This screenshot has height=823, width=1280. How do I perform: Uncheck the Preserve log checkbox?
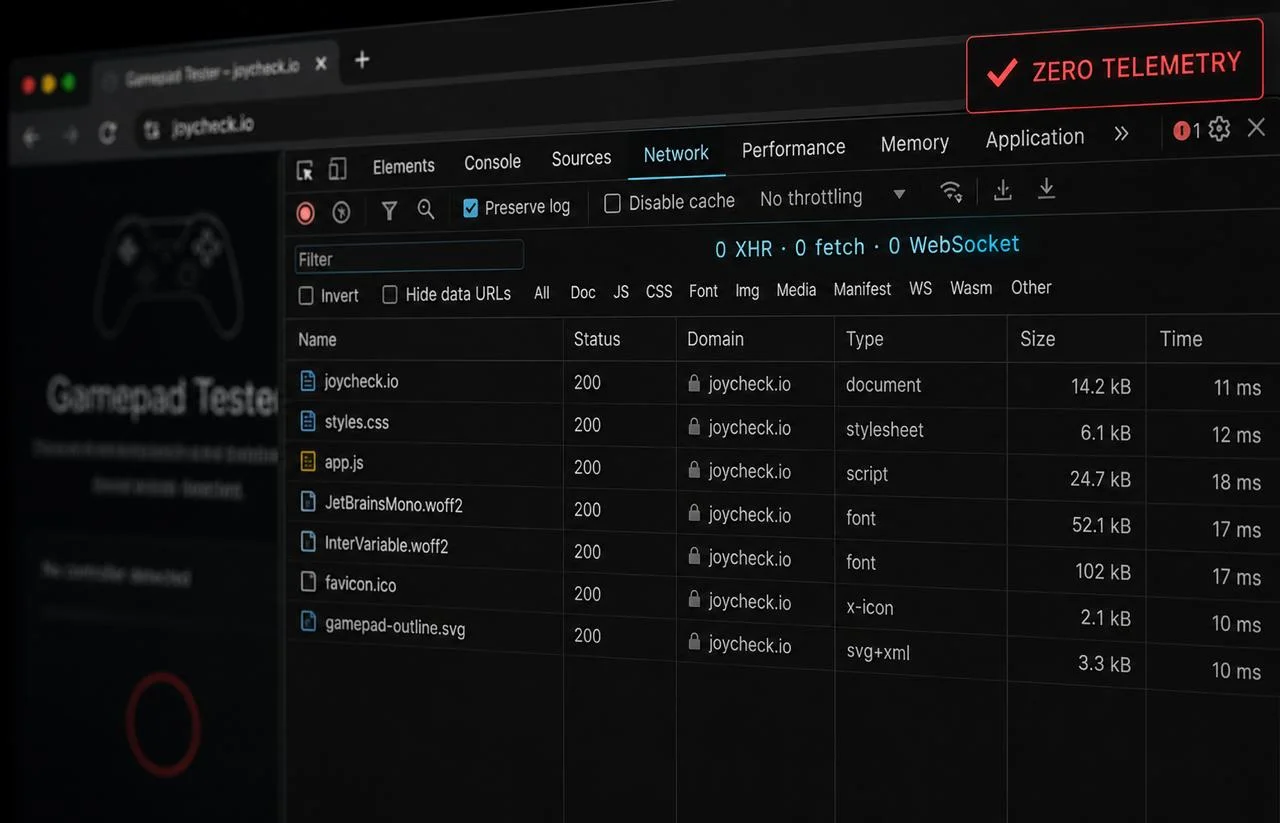470,208
